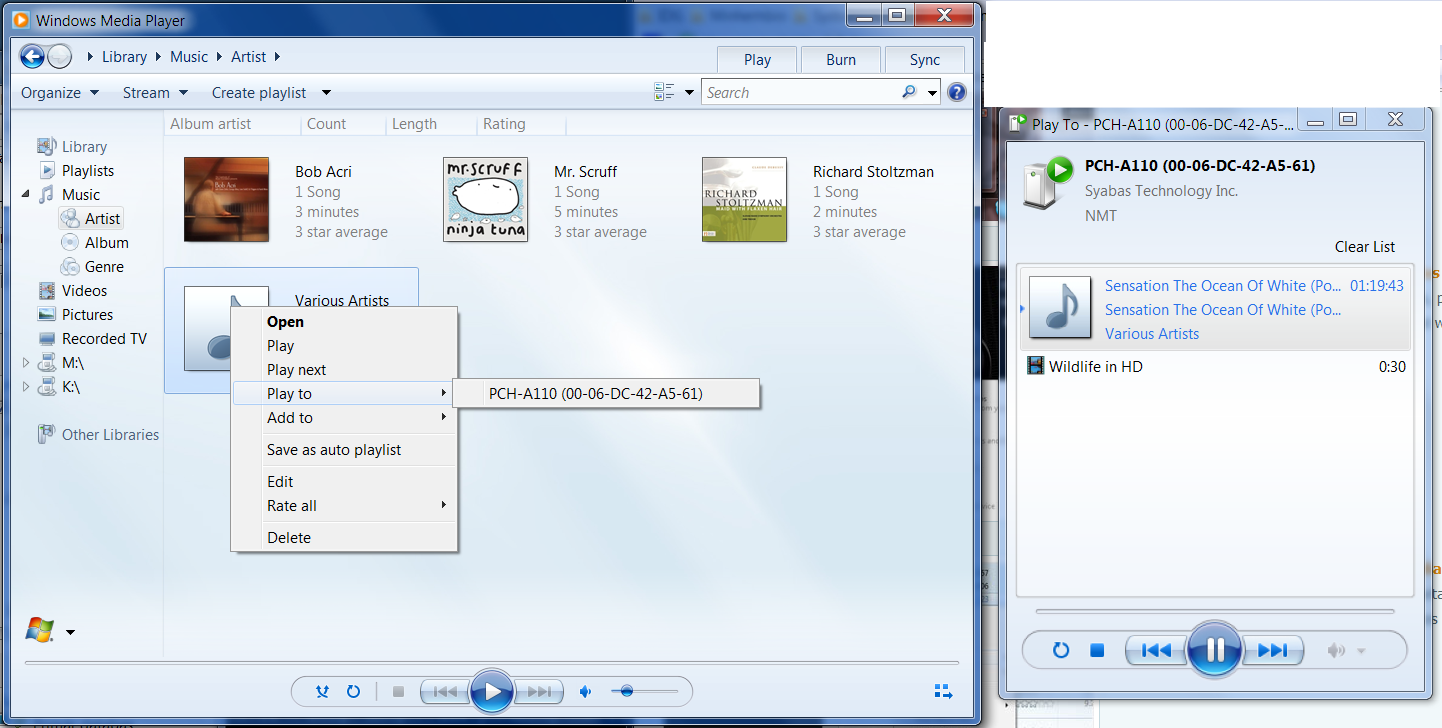The image size is (1442, 728).
Task: Click the seek bar in Play To window
Action: coord(1215,610)
